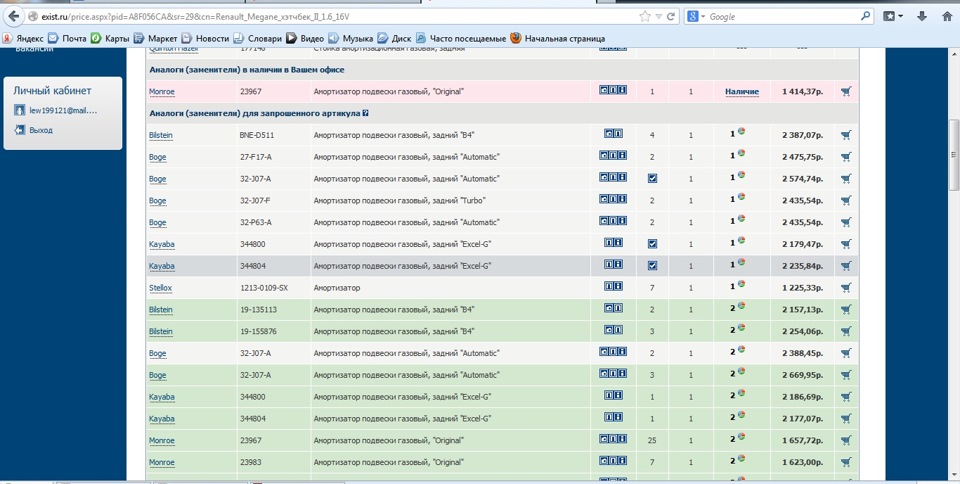Open the bookmarks menu button dropdown

tap(893, 17)
